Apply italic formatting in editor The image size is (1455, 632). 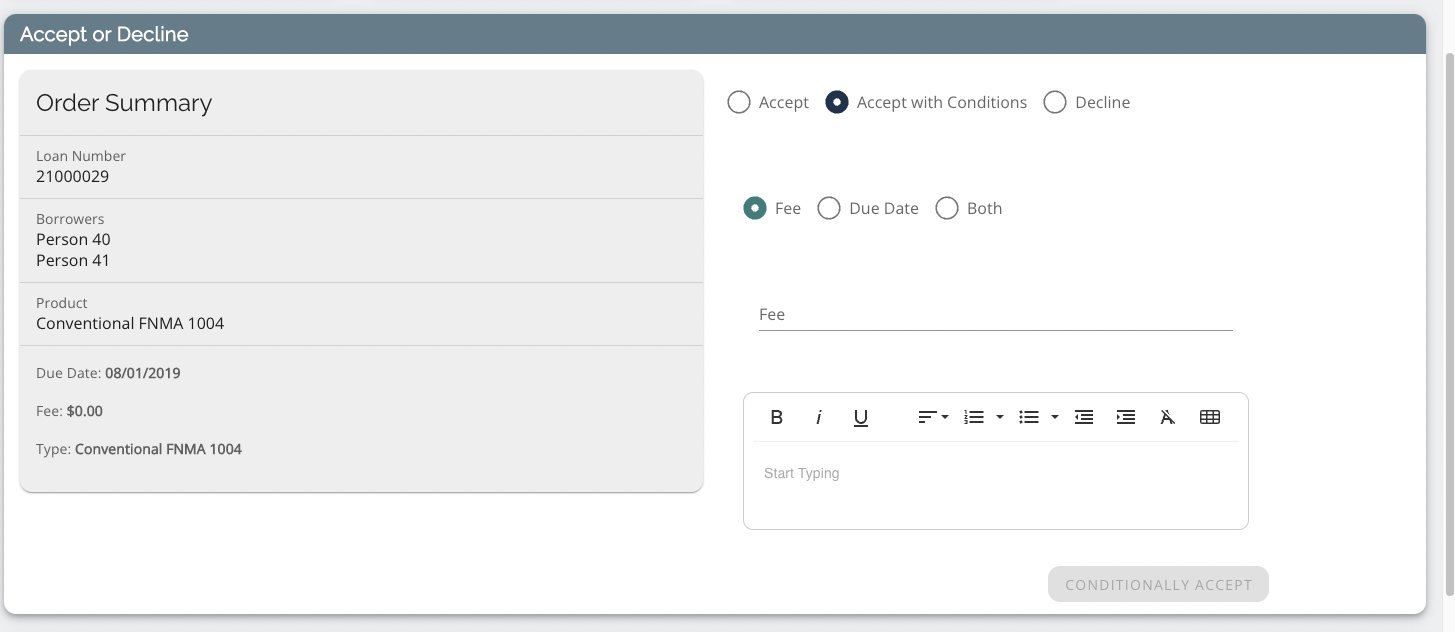click(818, 418)
